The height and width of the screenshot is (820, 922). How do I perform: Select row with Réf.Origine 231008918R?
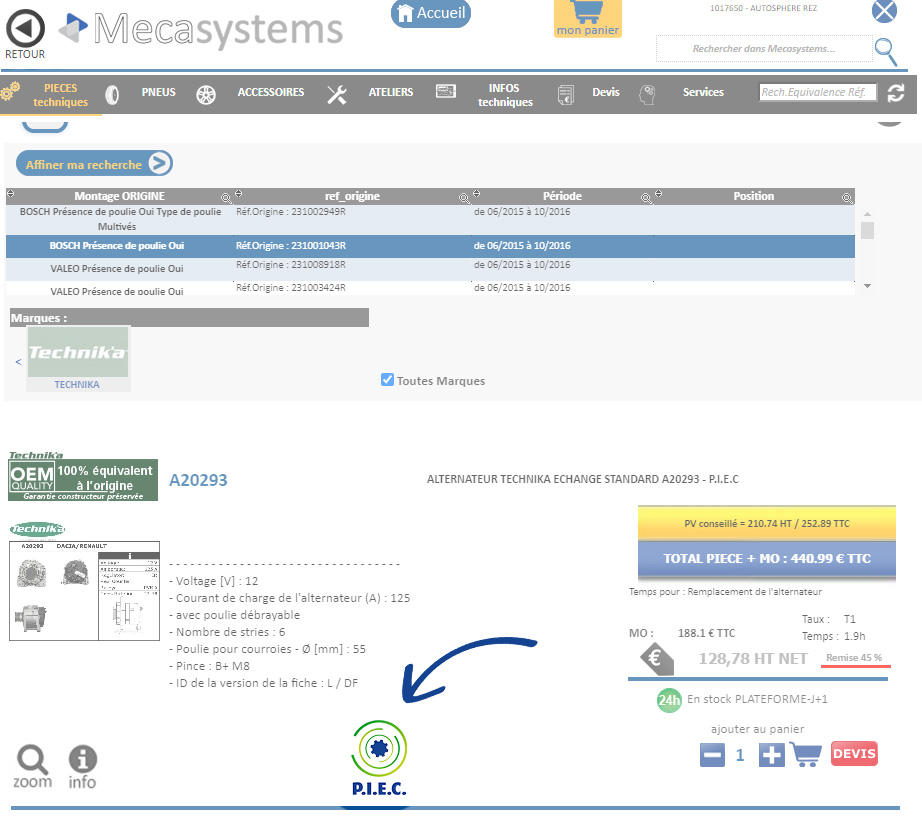(x=430, y=269)
